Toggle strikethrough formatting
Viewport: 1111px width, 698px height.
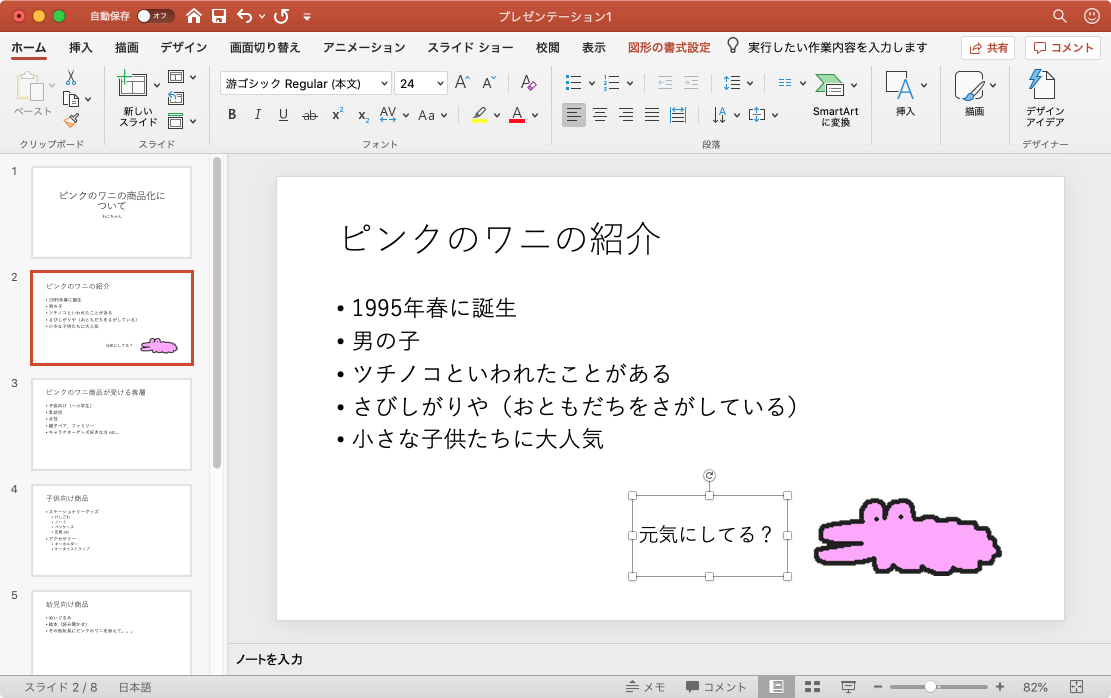(x=310, y=115)
